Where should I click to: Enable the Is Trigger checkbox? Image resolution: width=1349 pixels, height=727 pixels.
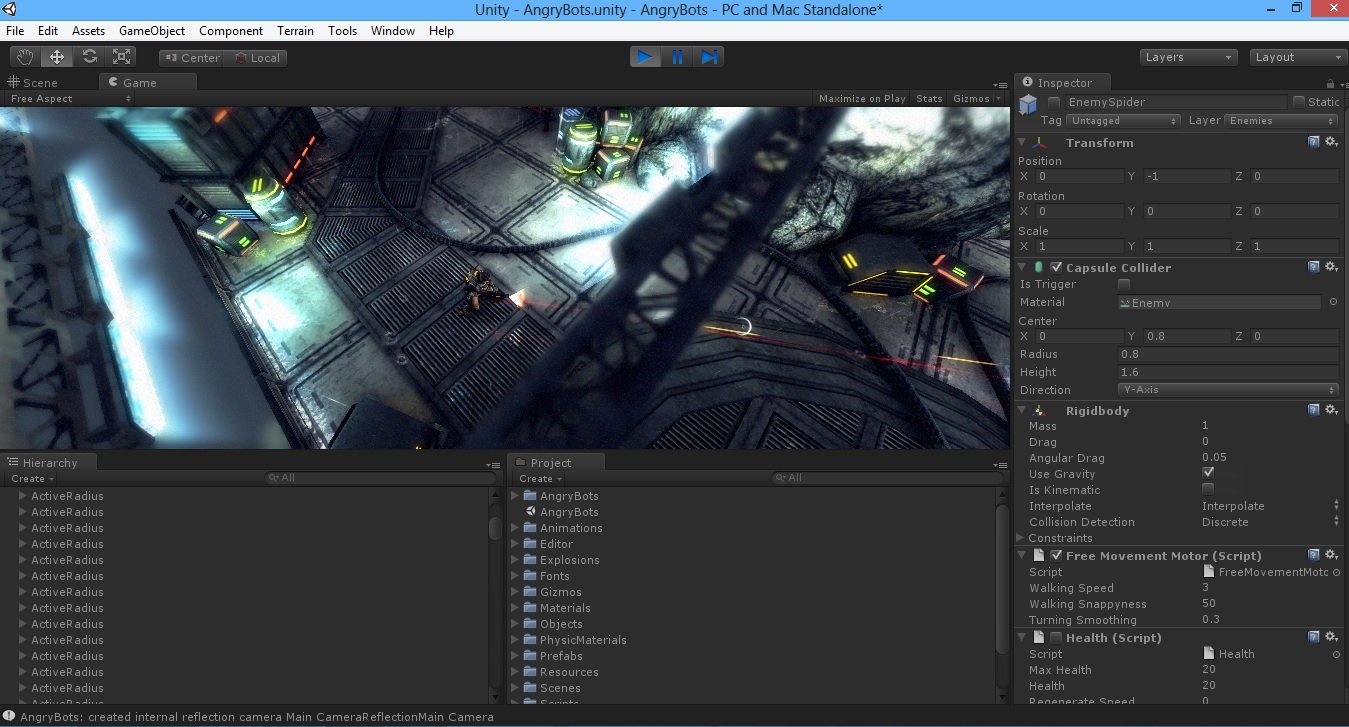tap(1123, 284)
